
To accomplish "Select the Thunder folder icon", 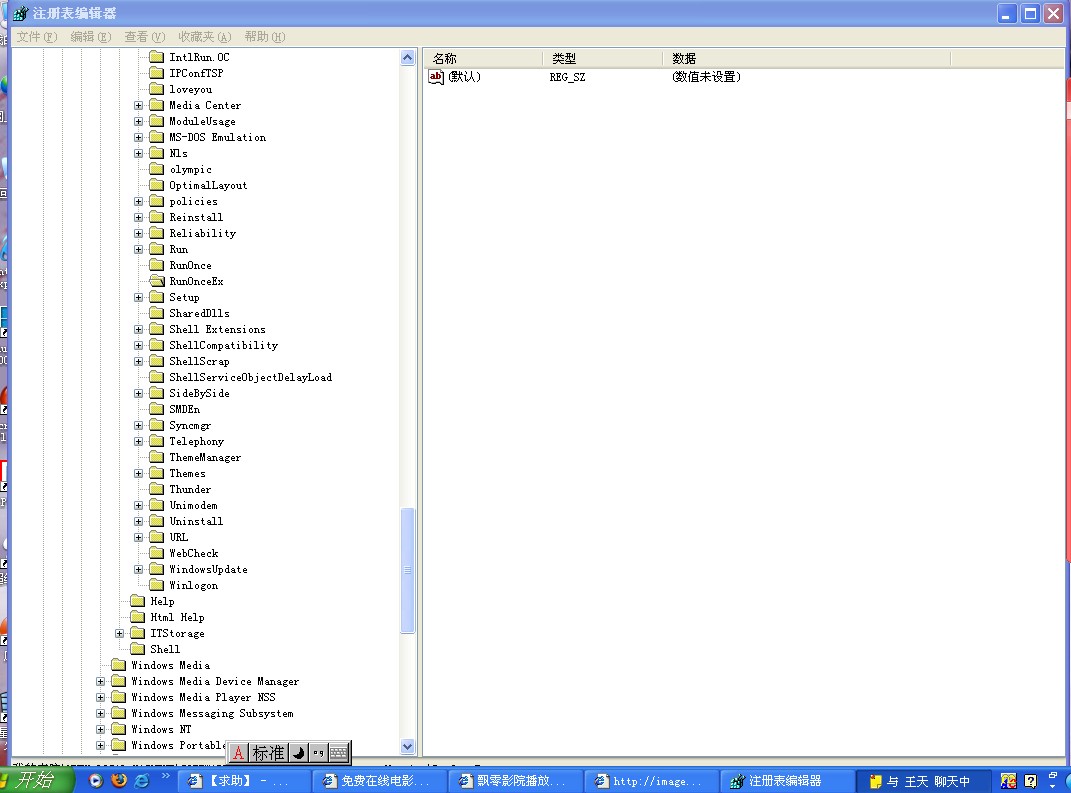I will coord(157,489).
